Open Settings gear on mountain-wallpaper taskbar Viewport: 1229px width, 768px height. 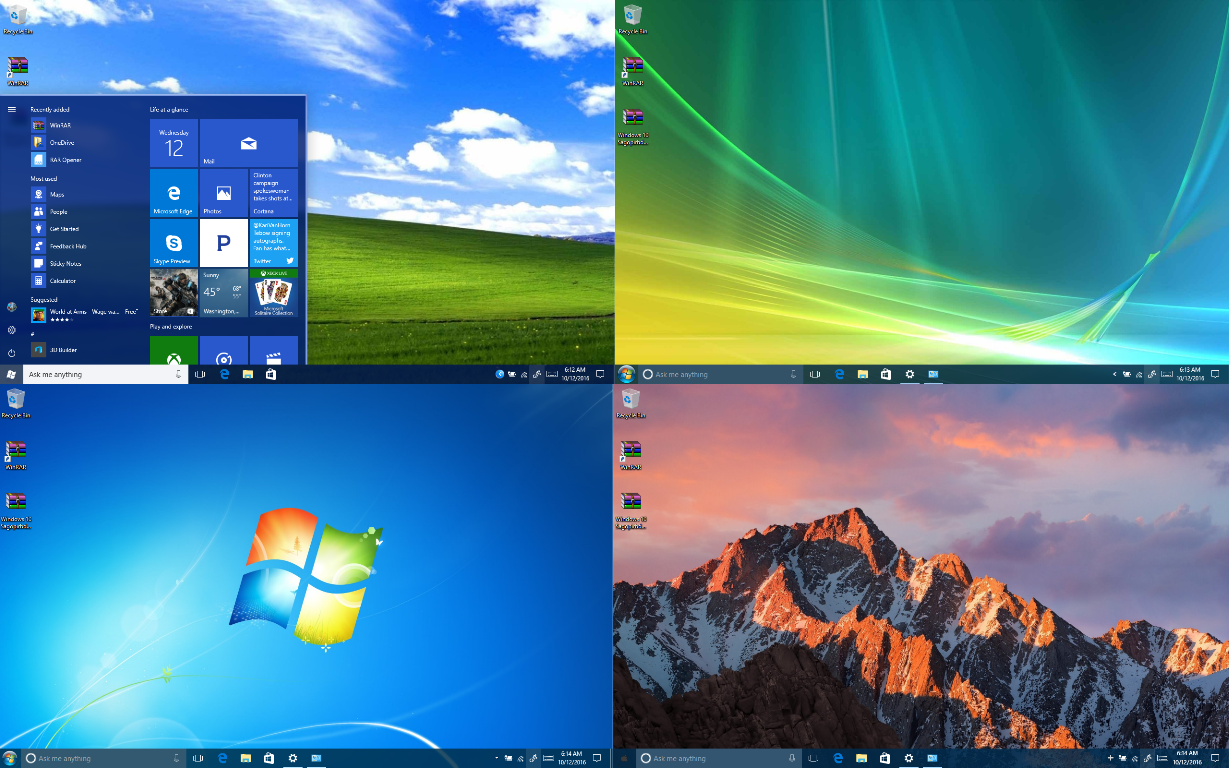908,758
